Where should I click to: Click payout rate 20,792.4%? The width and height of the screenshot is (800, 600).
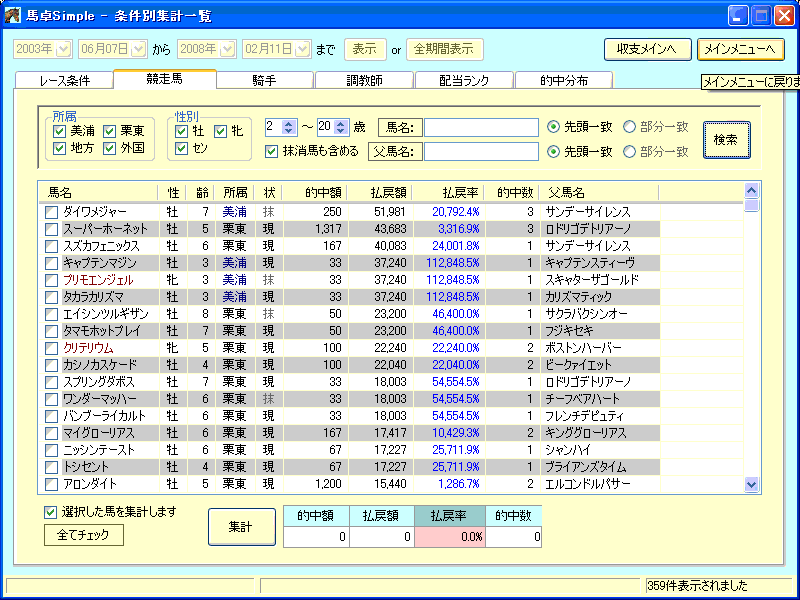coord(456,212)
